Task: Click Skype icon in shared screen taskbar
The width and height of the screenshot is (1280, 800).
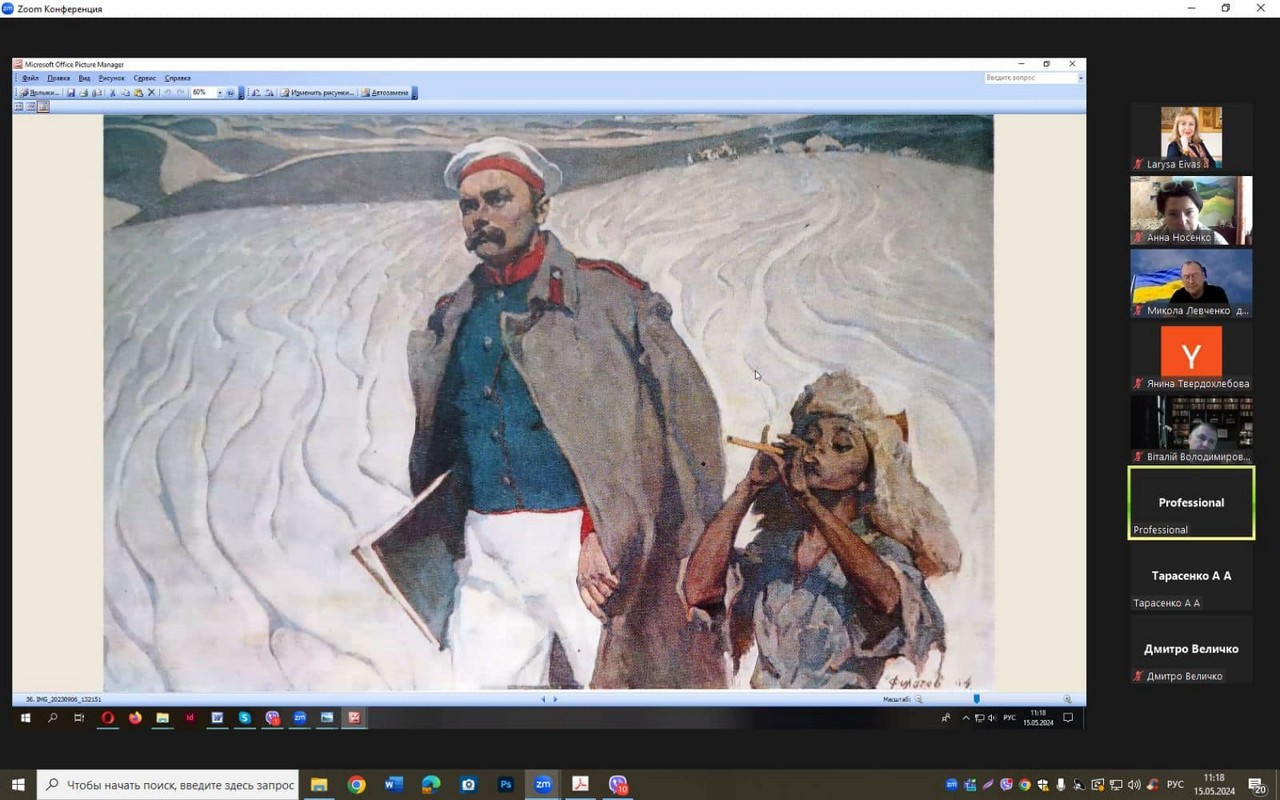Action: pyautogui.click(x=244, y=718)
